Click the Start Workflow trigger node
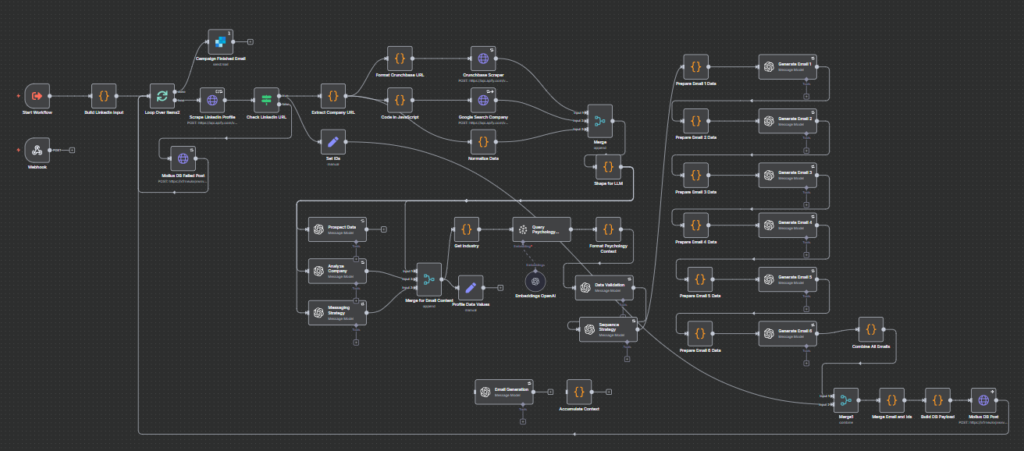The height and width of the screenshot is (451, 1024). [37, 96]
